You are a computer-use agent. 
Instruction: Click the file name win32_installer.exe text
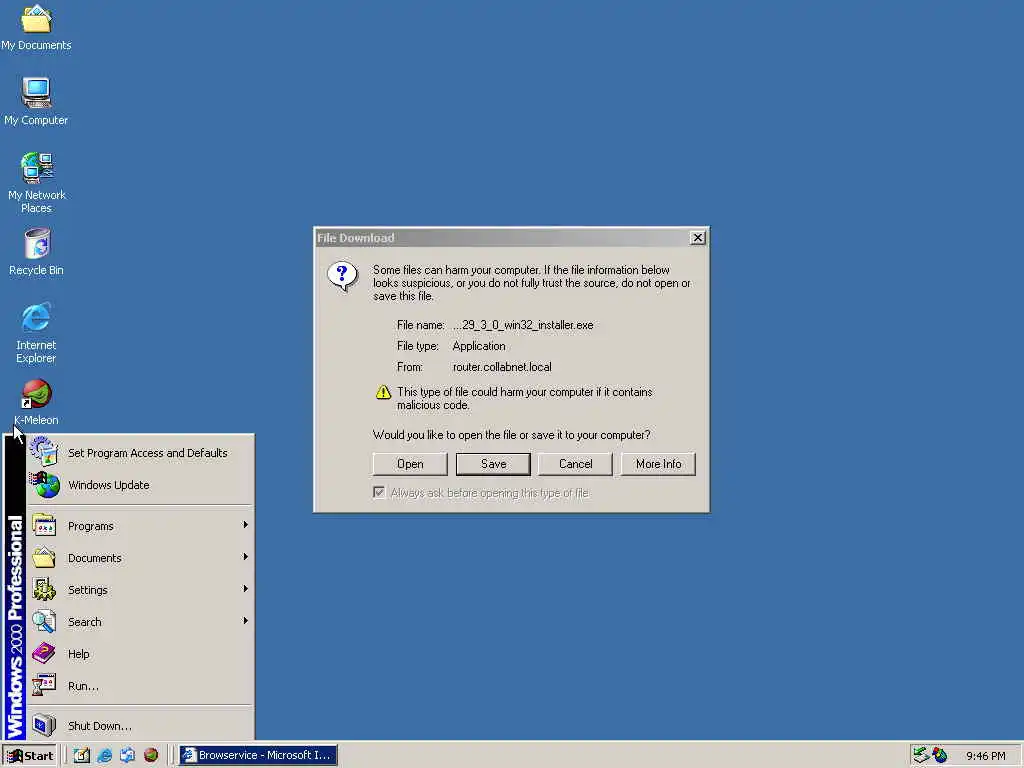pyautogui.click(x=523, y=325)
